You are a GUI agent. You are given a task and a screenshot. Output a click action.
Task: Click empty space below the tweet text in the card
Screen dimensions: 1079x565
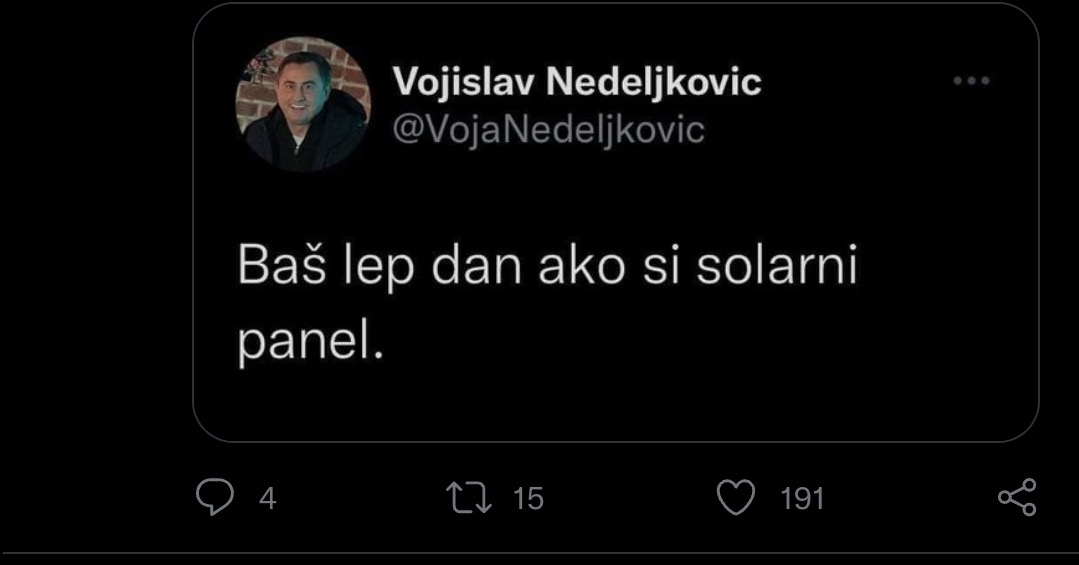click(615, 405)
